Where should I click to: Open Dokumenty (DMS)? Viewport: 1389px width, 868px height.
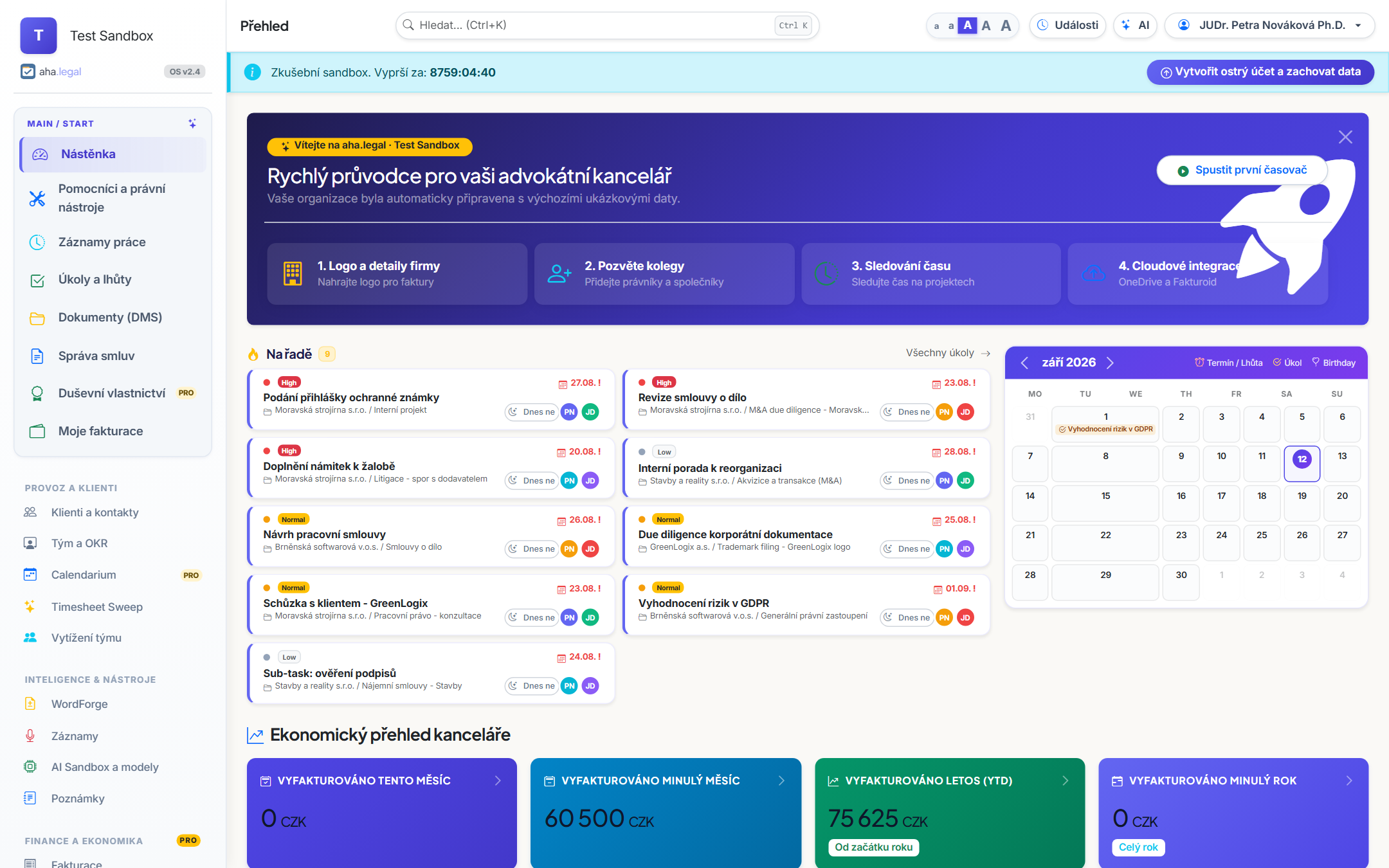coord(113,318)
